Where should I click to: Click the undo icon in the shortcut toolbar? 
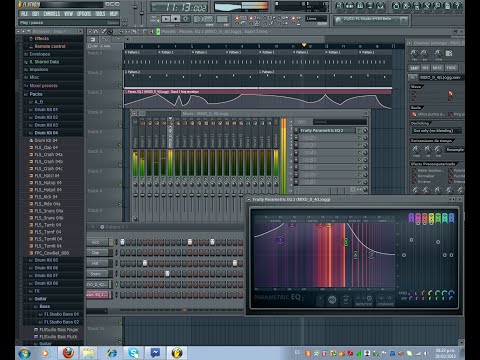(x=396, y=6)
